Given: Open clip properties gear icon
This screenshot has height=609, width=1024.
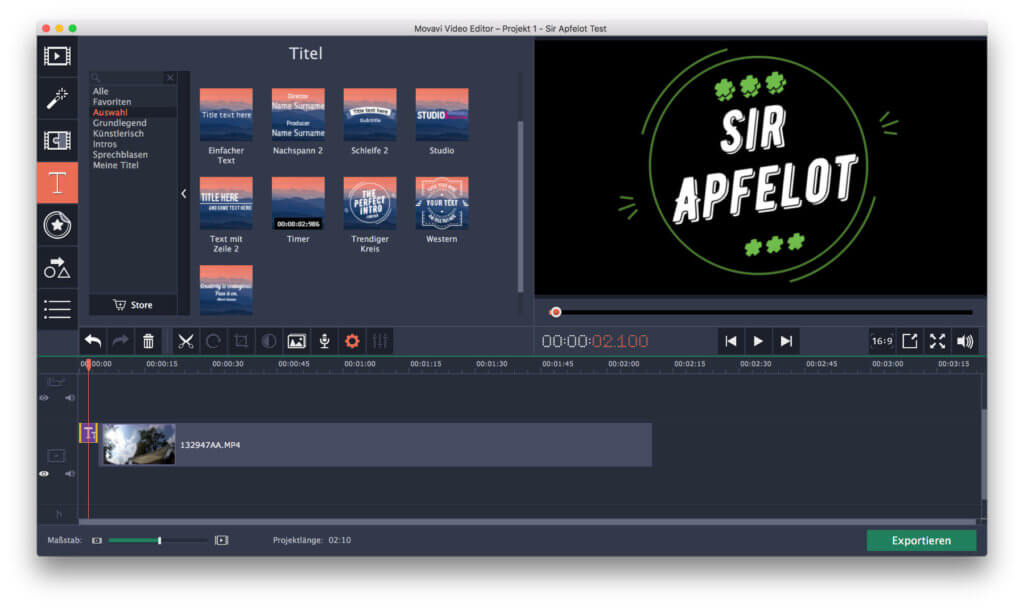Looking at the screenshot, I should (x=352, y=341).
